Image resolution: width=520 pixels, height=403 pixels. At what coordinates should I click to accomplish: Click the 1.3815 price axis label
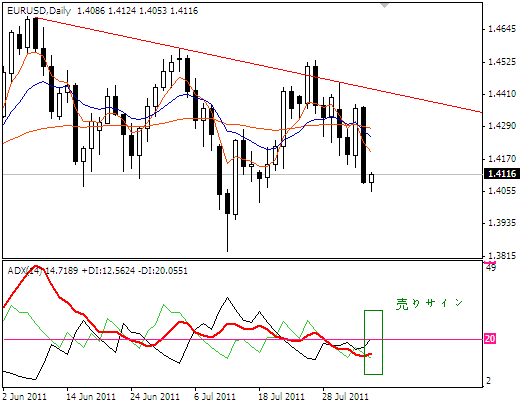coord(502,256)
